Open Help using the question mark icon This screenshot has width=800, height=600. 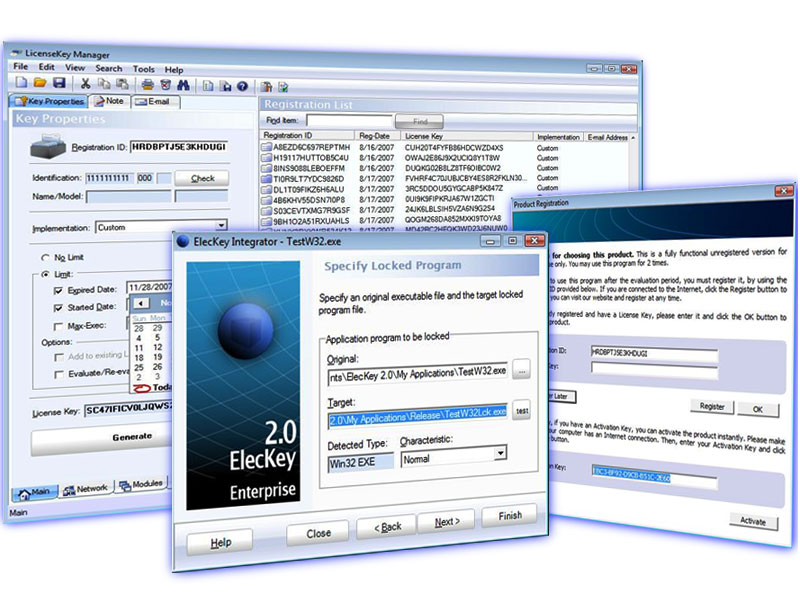coord(242,85)
